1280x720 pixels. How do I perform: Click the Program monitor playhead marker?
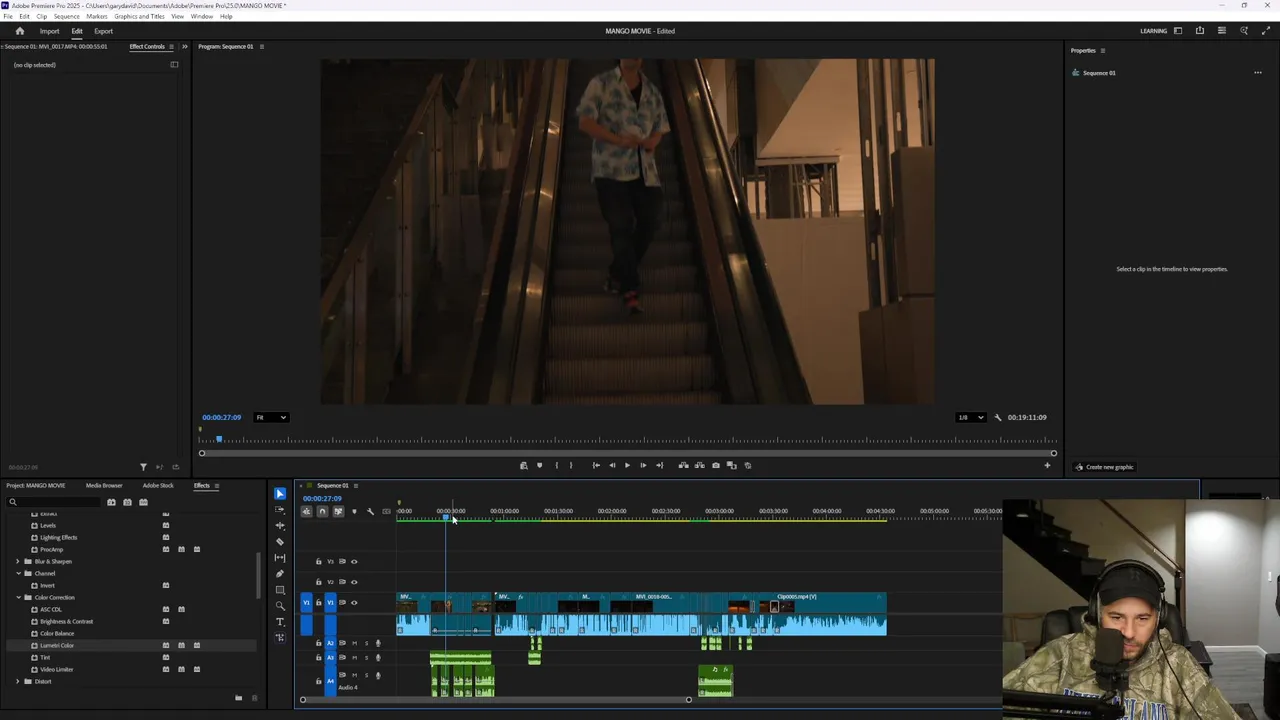pos(219,439)
